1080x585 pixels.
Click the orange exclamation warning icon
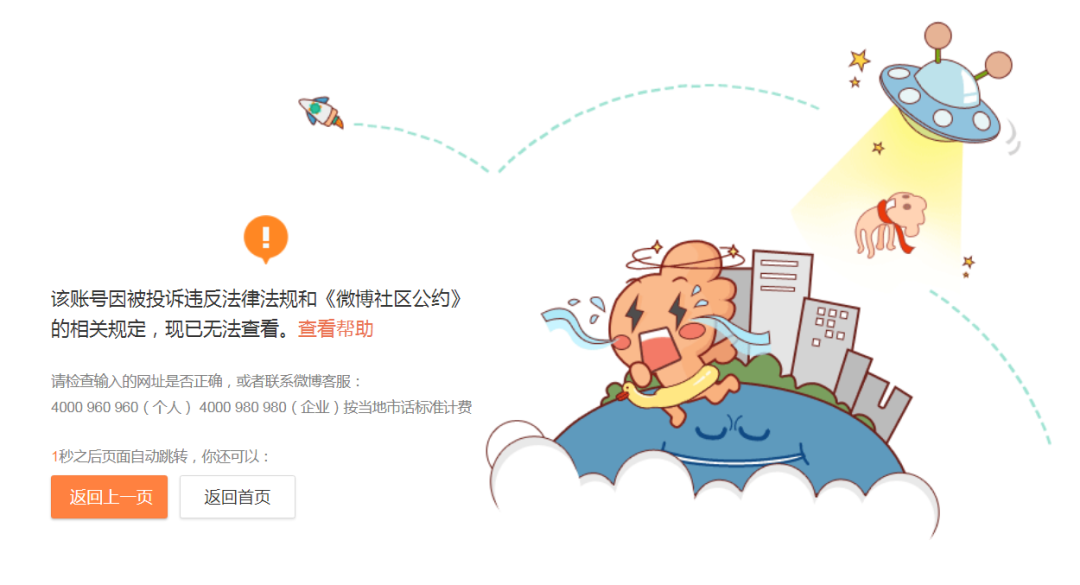tap(266, 238)
